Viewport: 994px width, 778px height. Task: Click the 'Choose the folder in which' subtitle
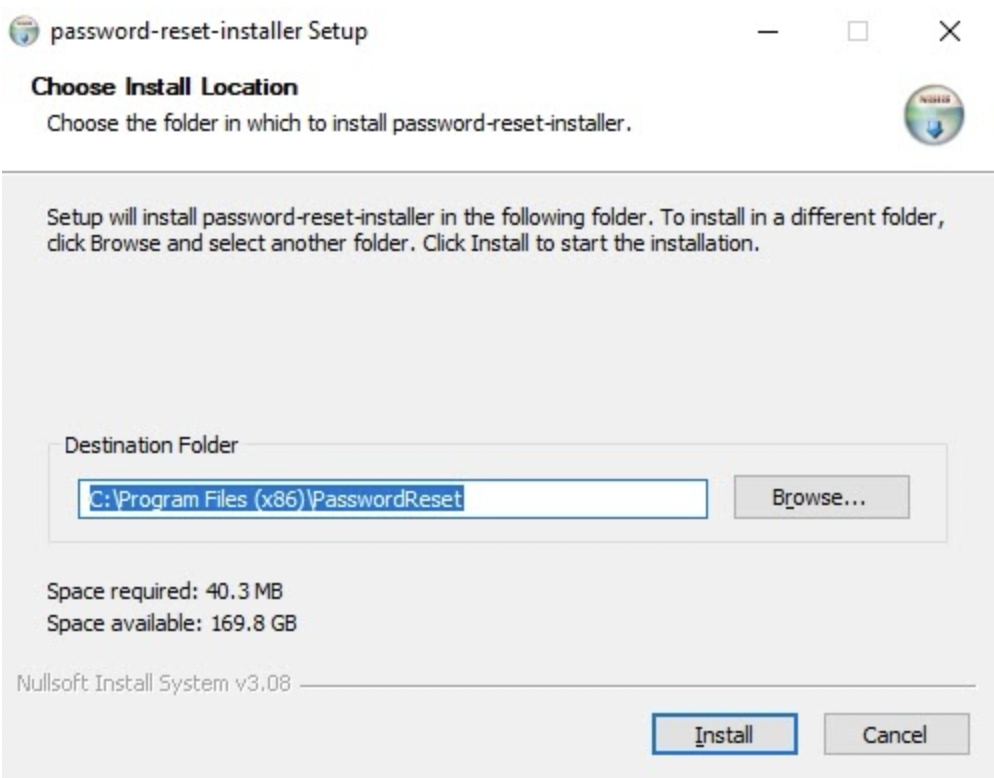[x=339, y=123]
